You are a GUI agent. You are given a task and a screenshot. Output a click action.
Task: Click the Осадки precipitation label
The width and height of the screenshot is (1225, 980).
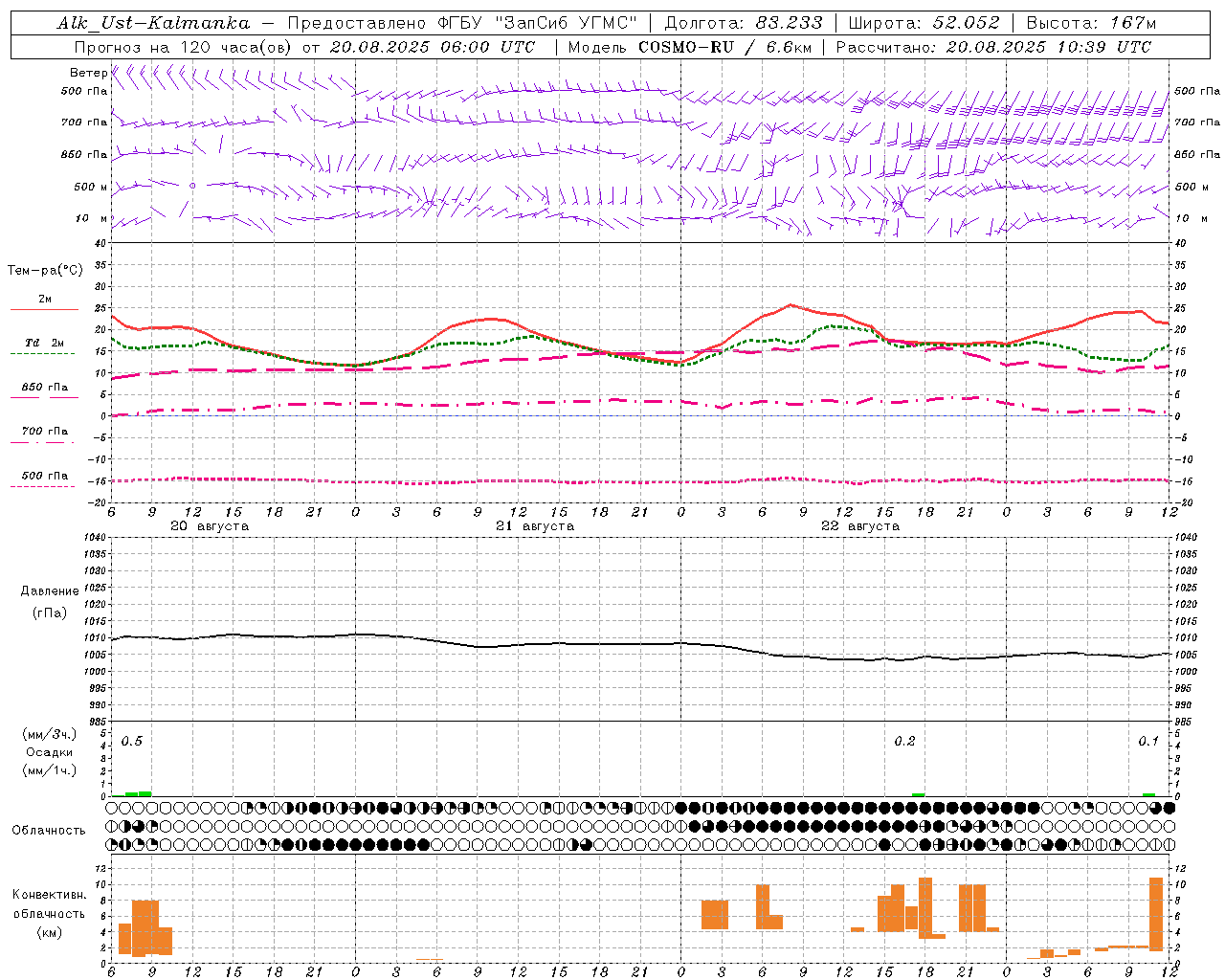50,752
